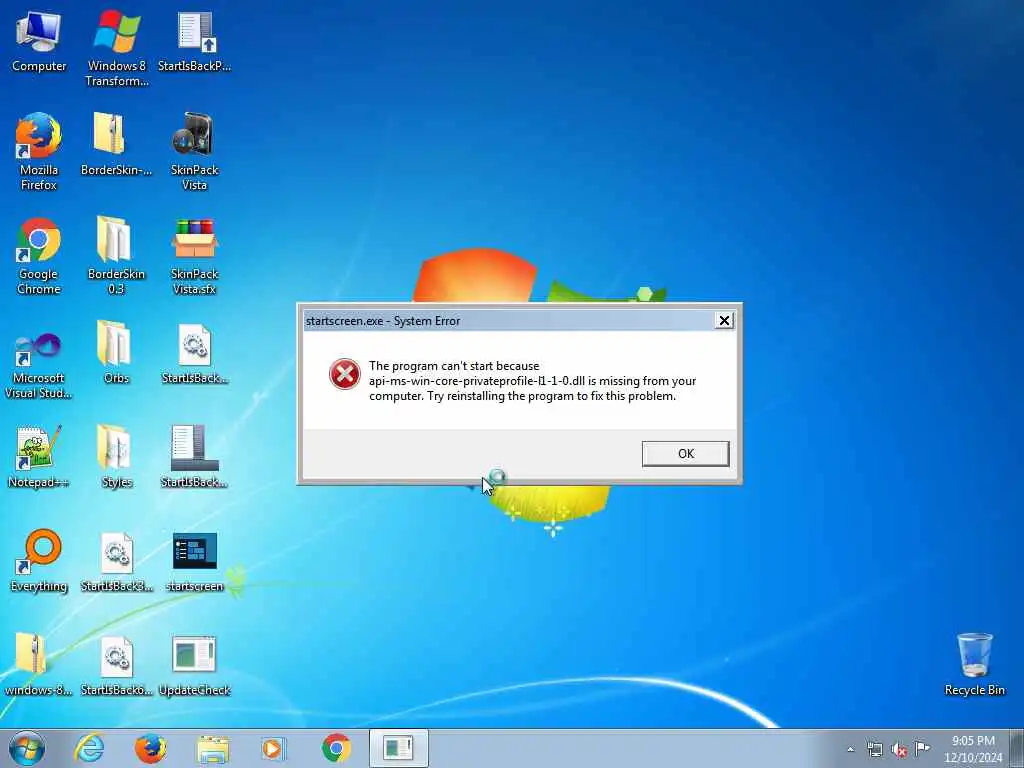Select the Everything search shortcut
The width and height of the screenshot is (1024, 768).
pos(39,561)
